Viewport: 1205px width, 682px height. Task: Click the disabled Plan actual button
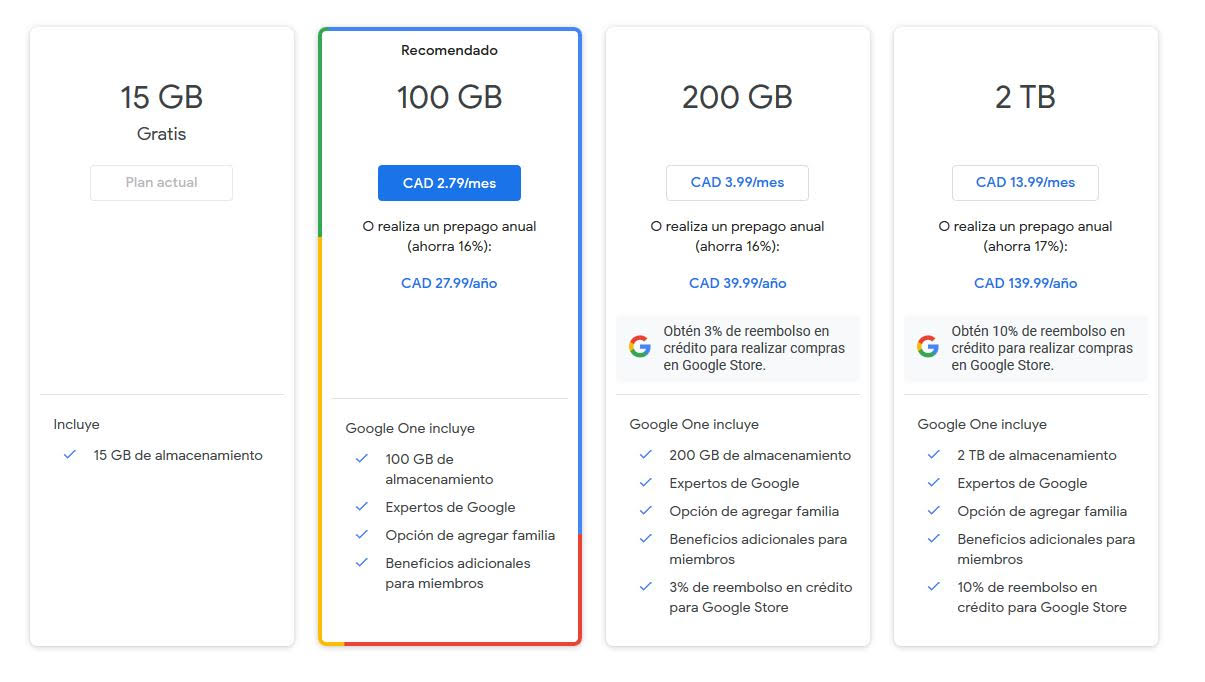pyautogui.click(x=161, y=183)
